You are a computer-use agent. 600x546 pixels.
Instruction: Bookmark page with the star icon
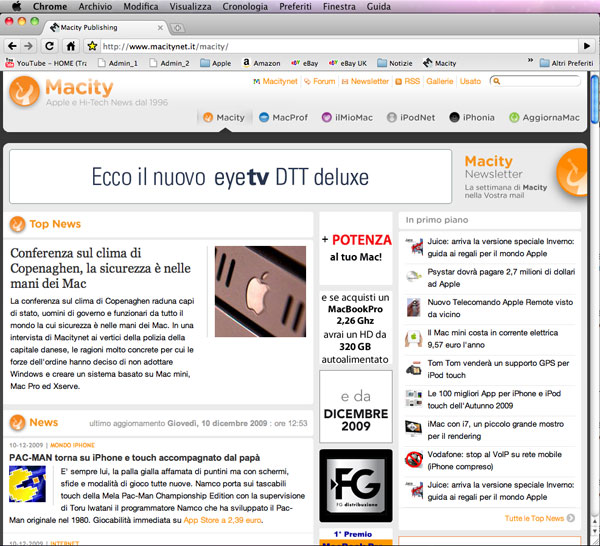92,46
